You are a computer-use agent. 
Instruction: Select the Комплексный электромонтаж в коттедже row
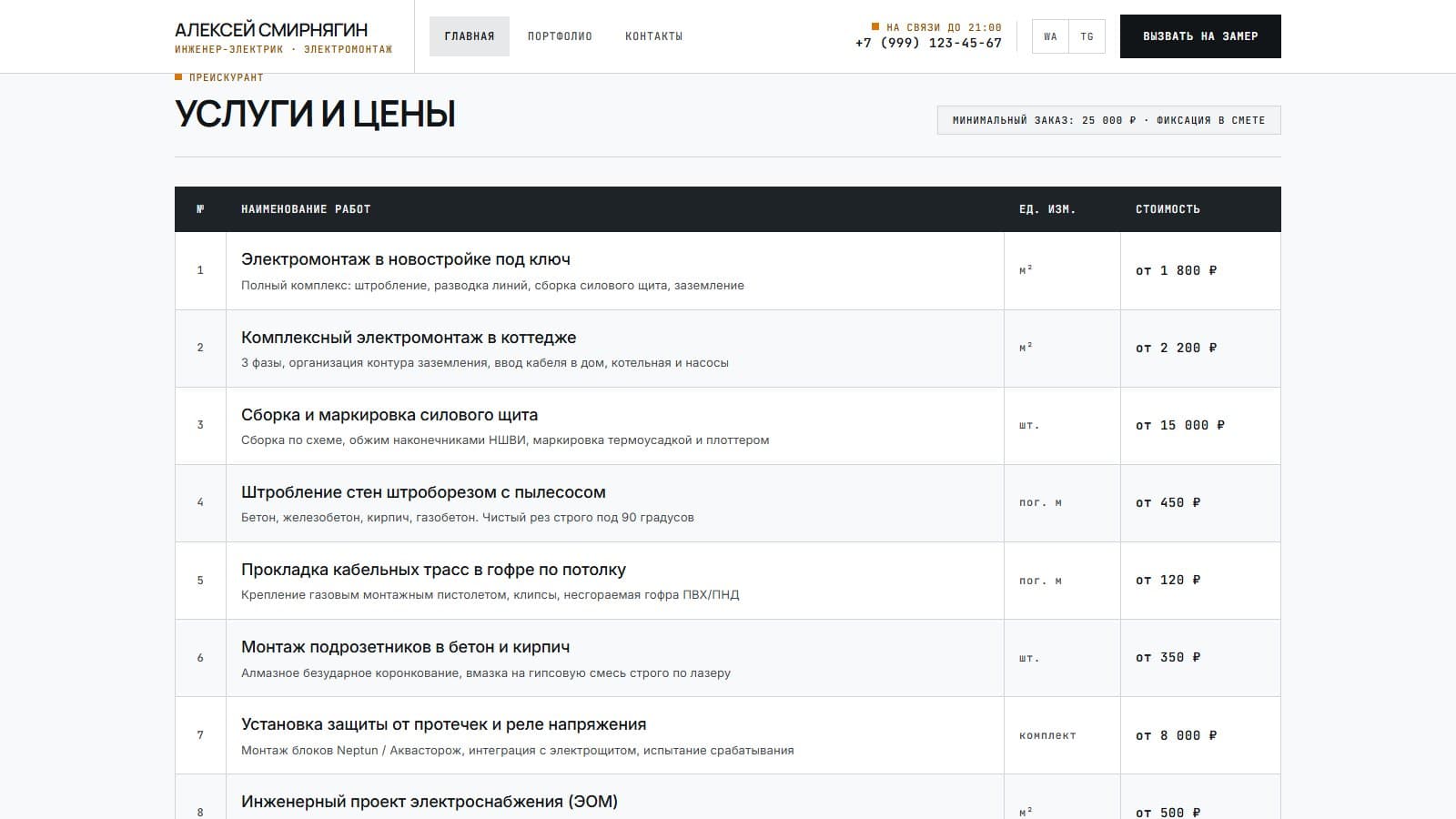(x=728, y=349)
